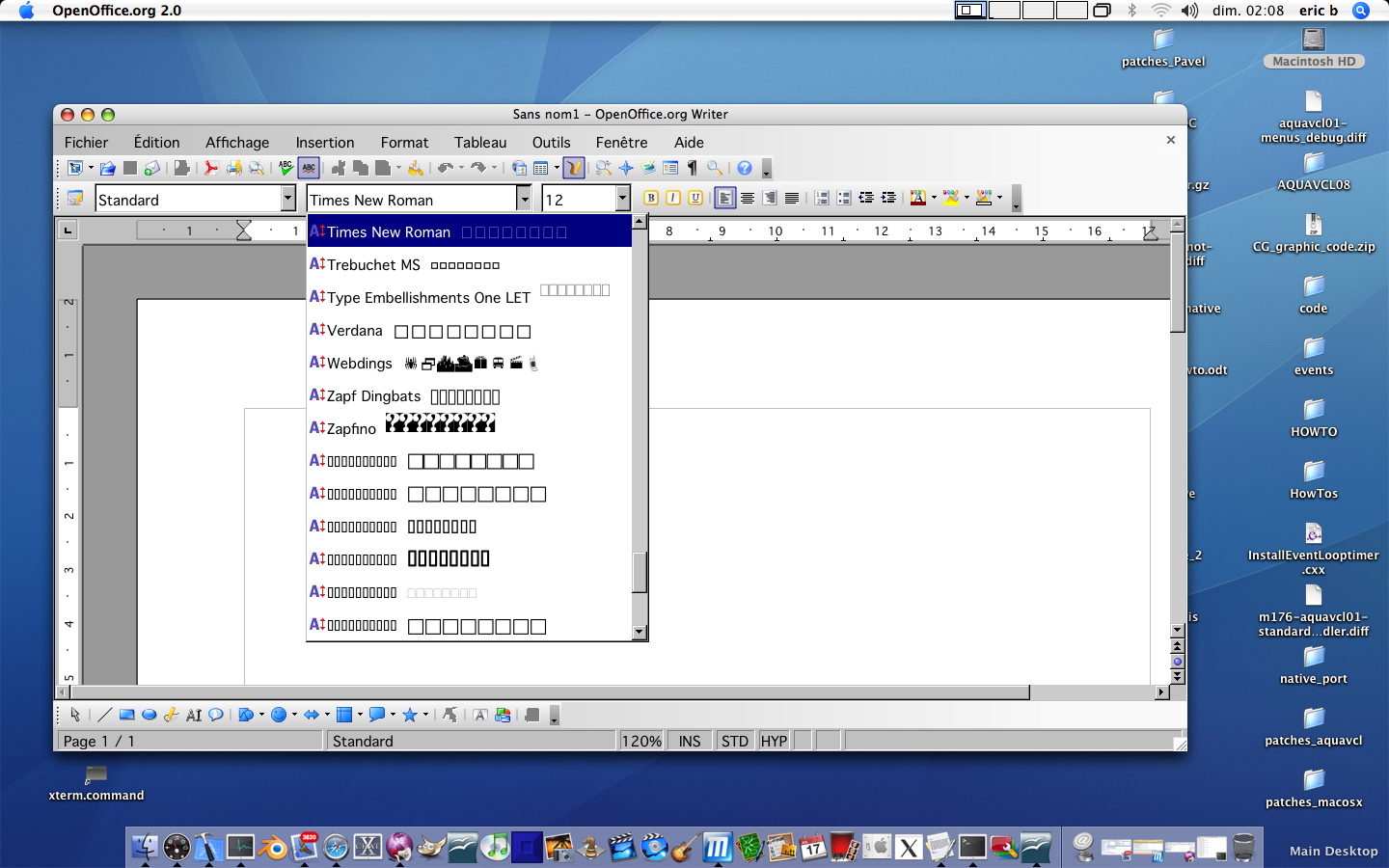1389x868 pixels.
Task: Open the Affichage menu
Action: click(237, 142)
